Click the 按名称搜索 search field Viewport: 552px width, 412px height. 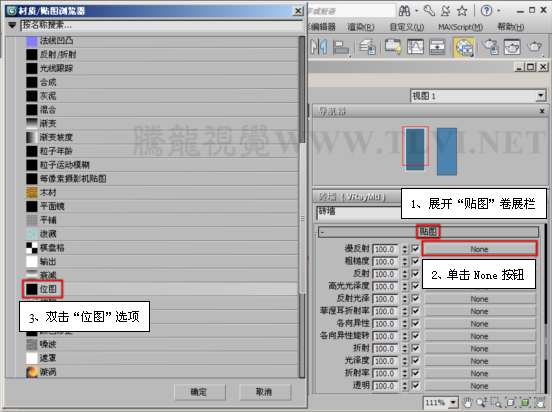click(x=162, y=25)
